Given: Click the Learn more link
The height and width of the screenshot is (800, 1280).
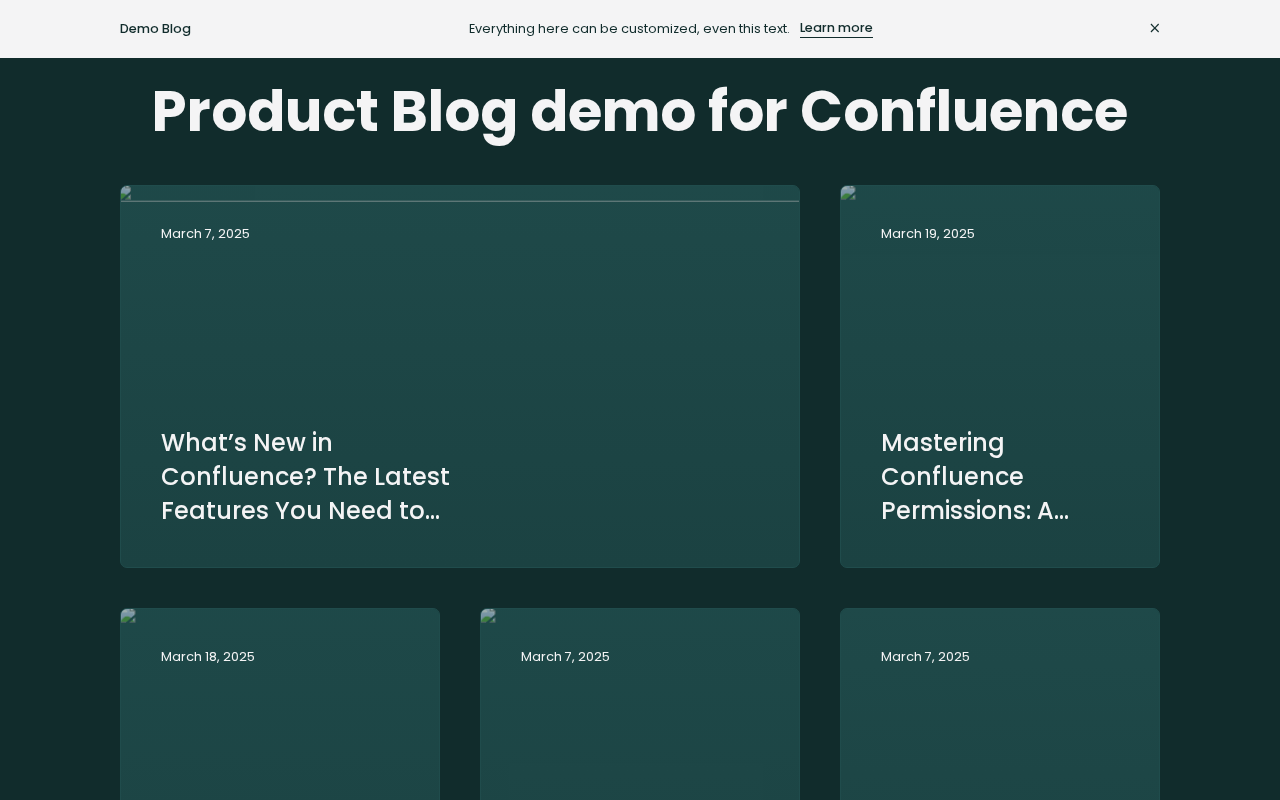Looking at the screenshot, I should pos(836,28).
